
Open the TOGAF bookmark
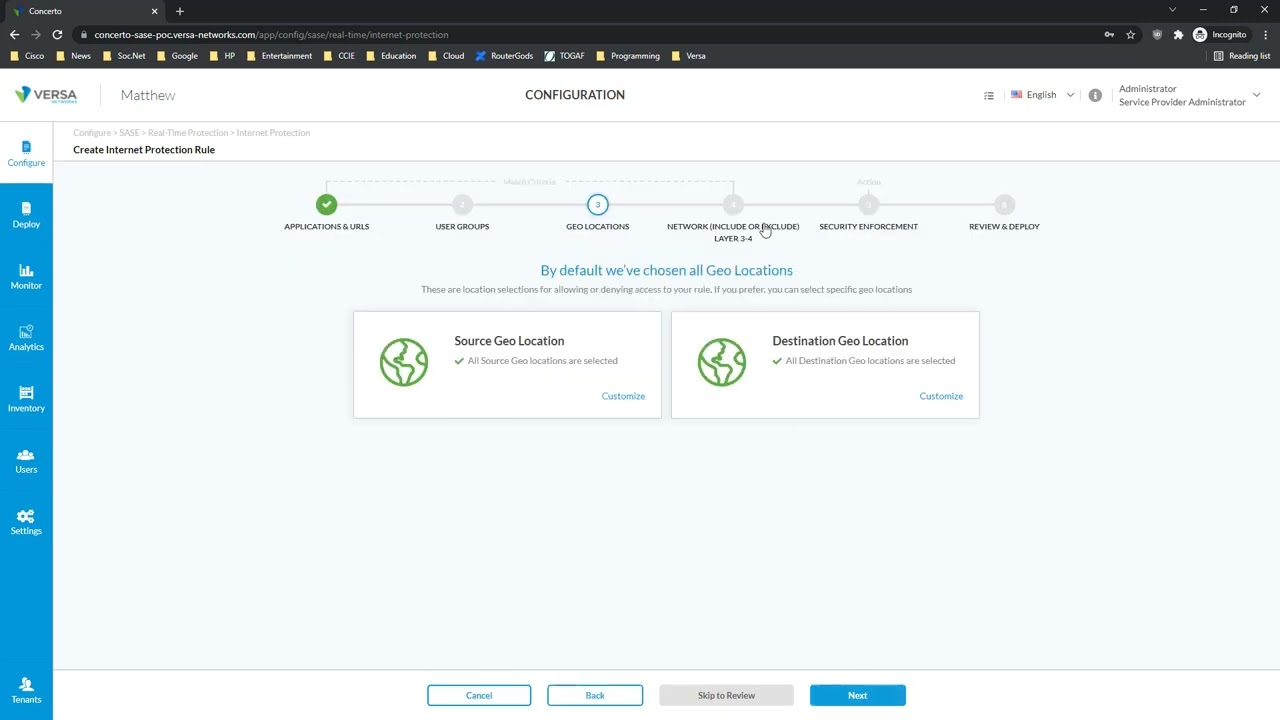(565, 56)
